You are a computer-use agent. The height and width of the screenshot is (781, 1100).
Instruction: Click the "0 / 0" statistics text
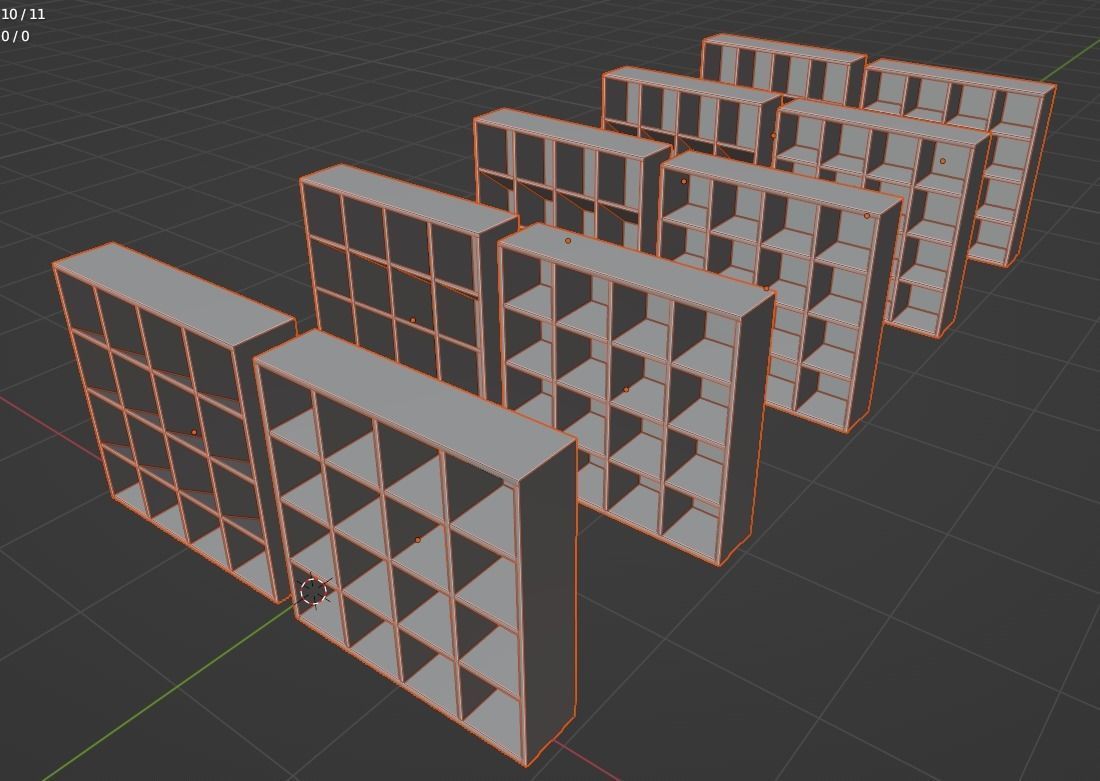[x=15, y=36]
